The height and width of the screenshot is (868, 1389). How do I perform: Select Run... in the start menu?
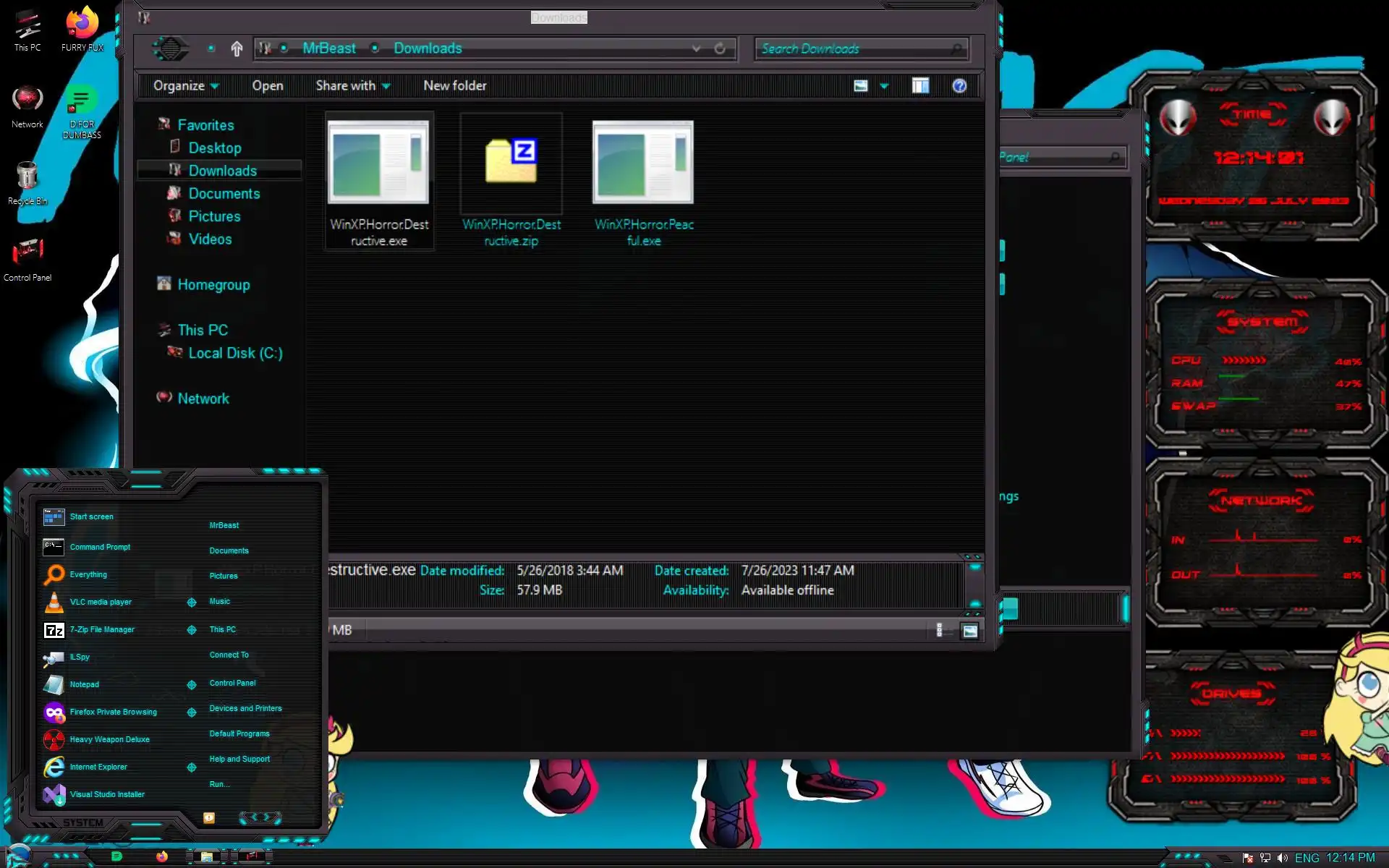click(x=219, y=784)
